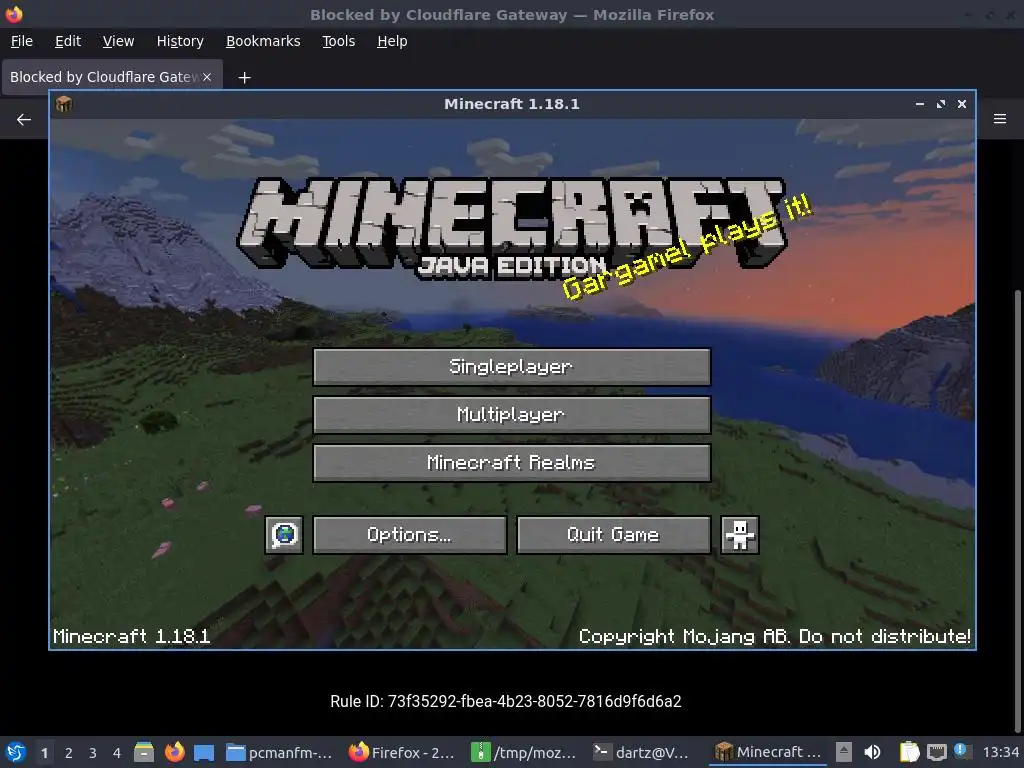
Task: Open the volume control in the system tray
Action: click(x=872, y=752)
